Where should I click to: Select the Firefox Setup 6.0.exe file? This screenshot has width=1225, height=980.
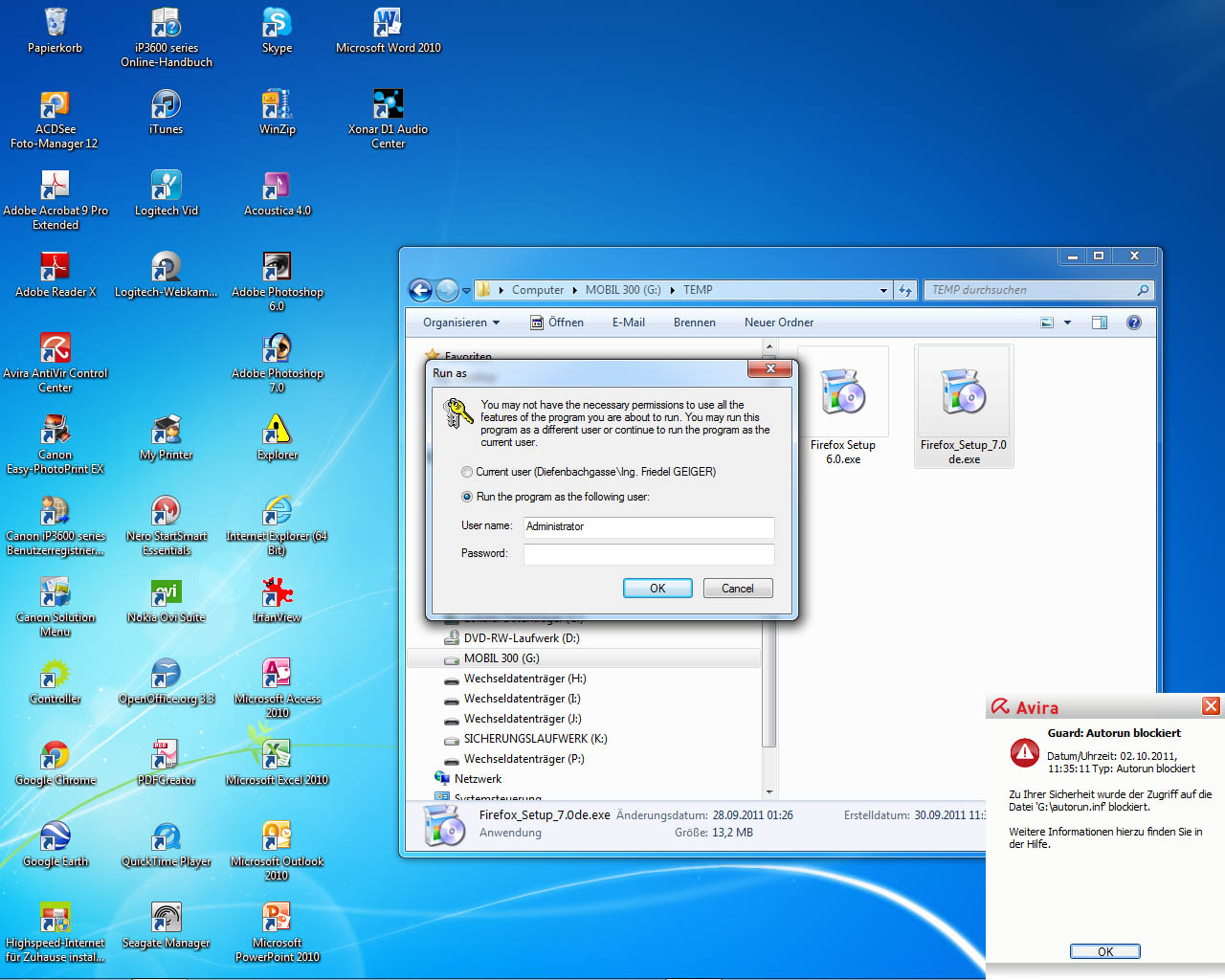843,394
